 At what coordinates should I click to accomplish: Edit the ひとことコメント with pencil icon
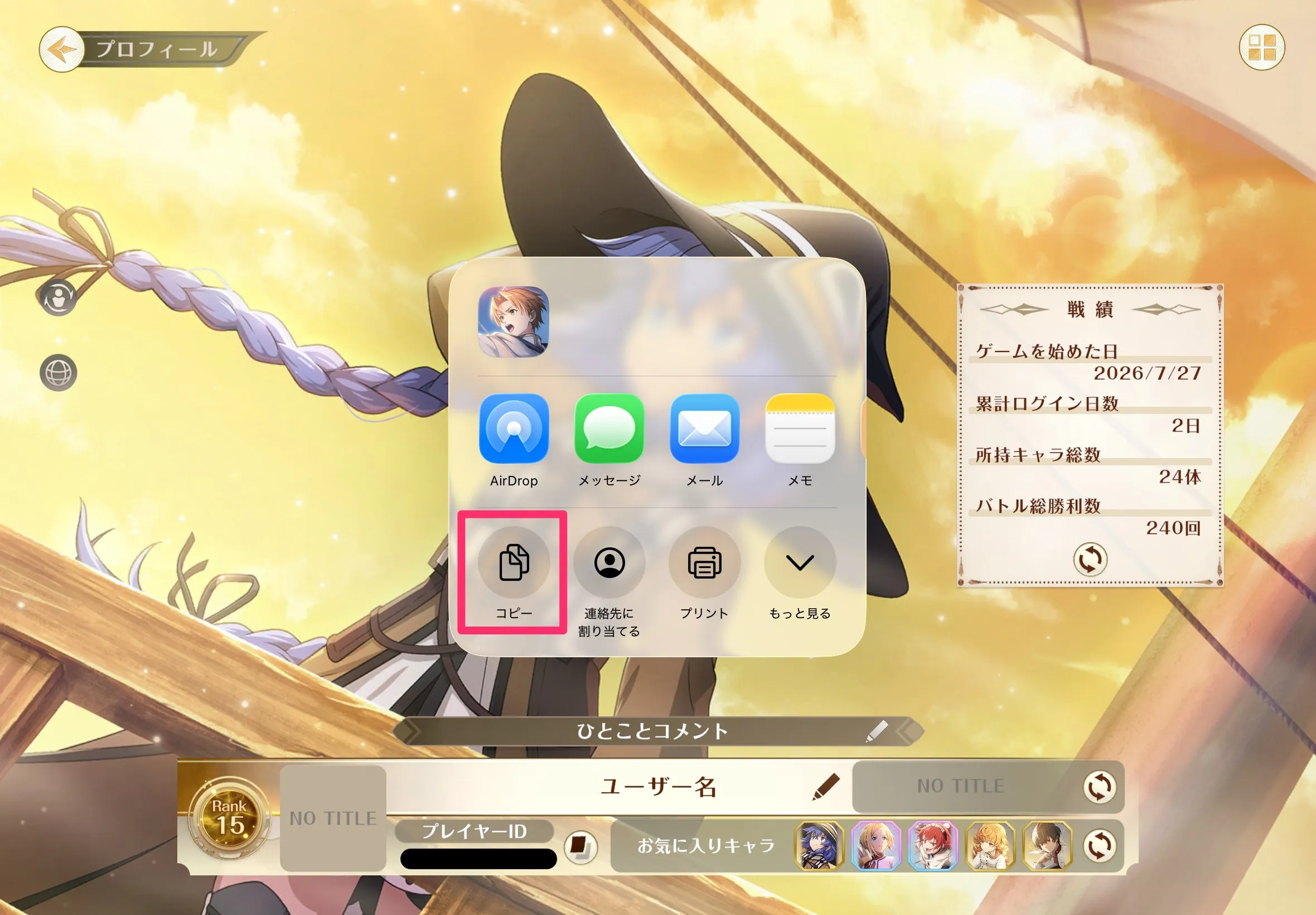click(877, 731)
